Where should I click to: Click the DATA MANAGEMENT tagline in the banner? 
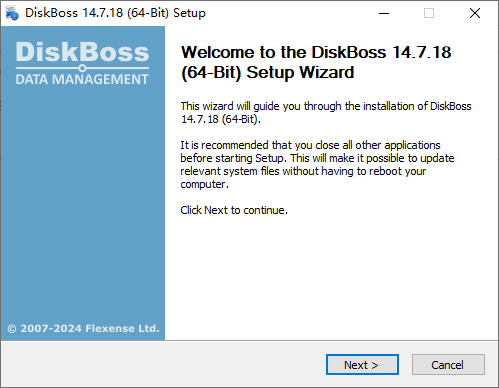click(82, 79)
